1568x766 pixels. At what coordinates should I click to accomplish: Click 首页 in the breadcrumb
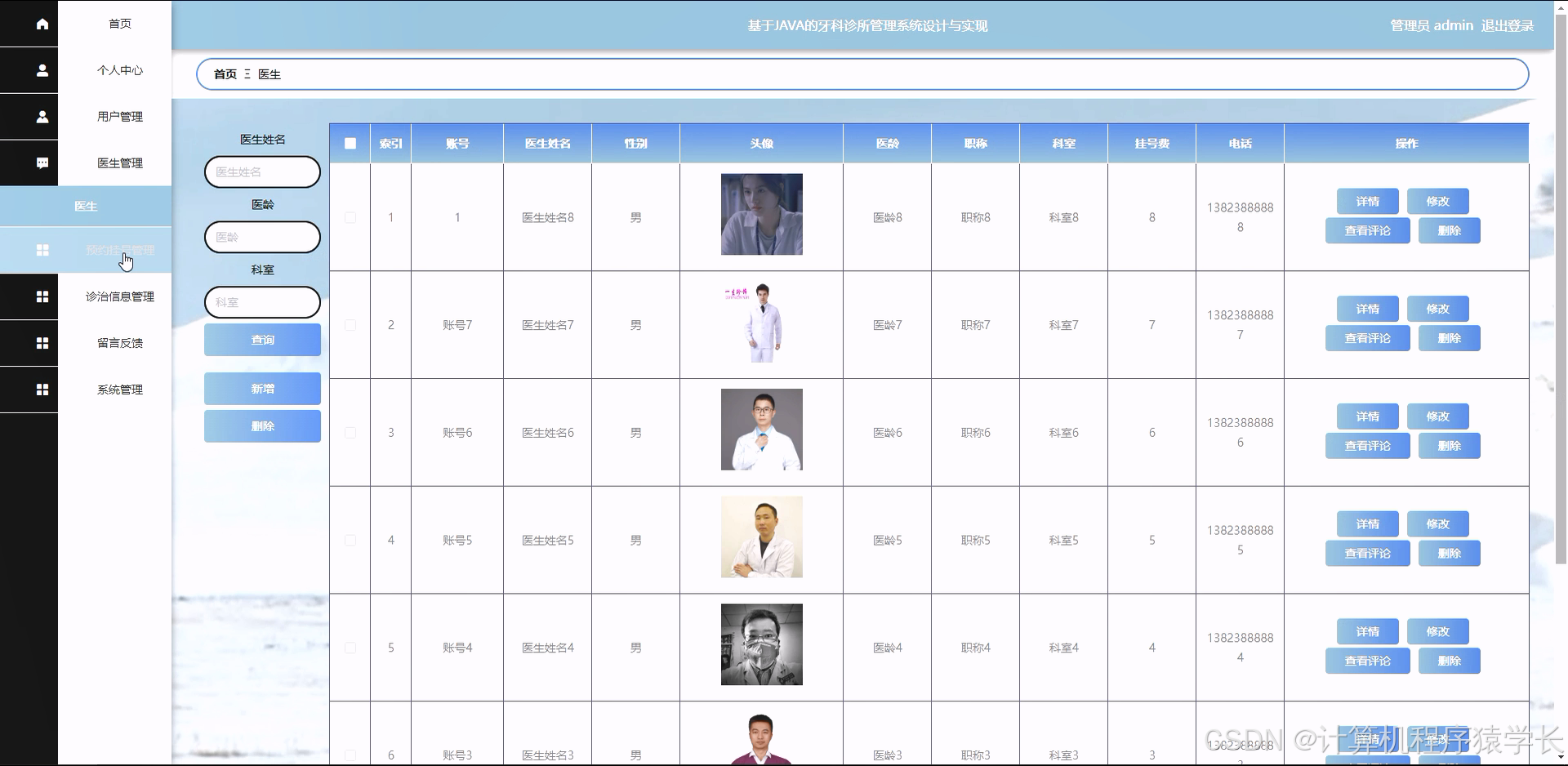pyautogui.click(x=225, y=74)
